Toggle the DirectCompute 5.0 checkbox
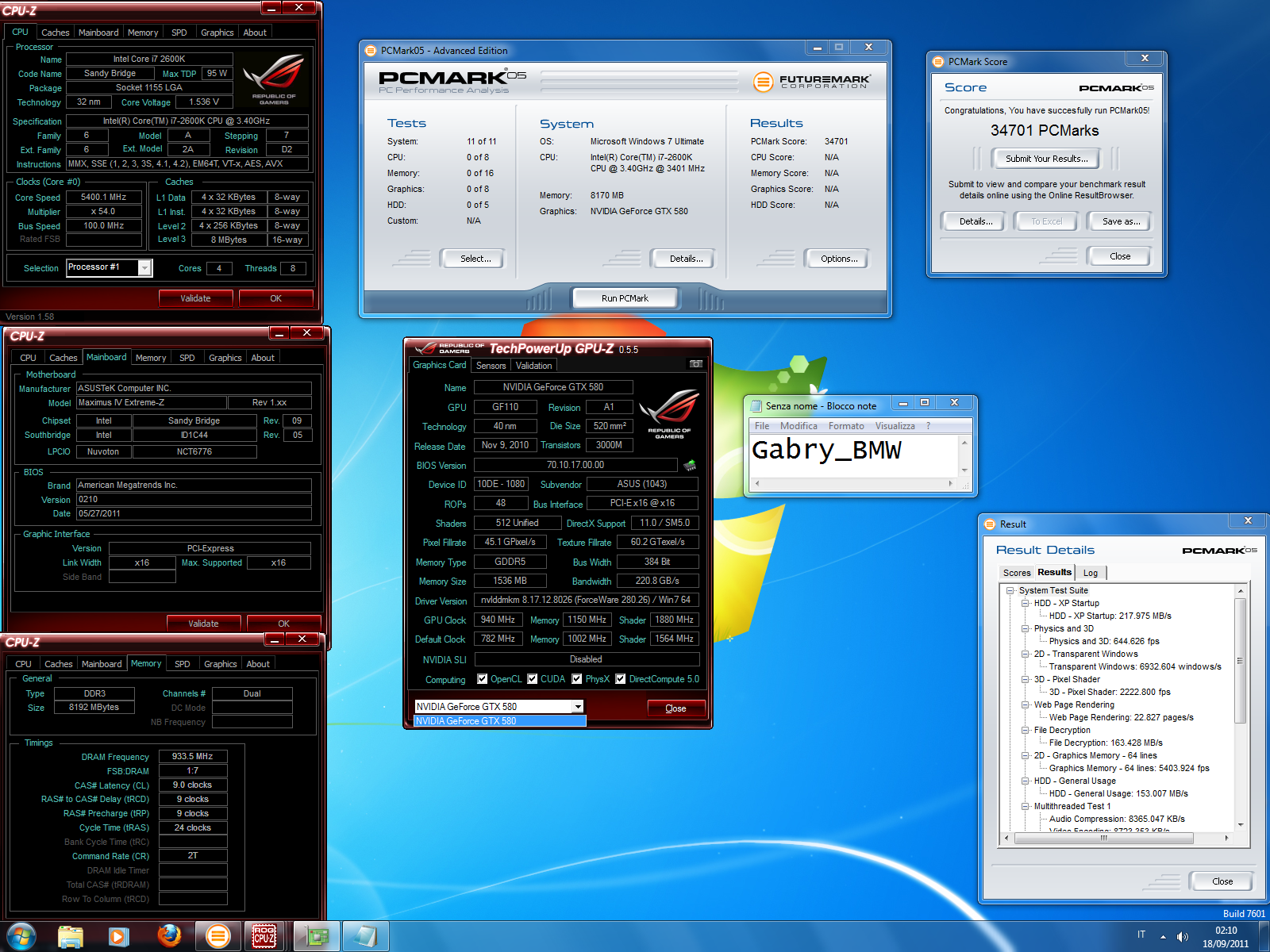Screen dimensions: 1270x952 (621, 679)
